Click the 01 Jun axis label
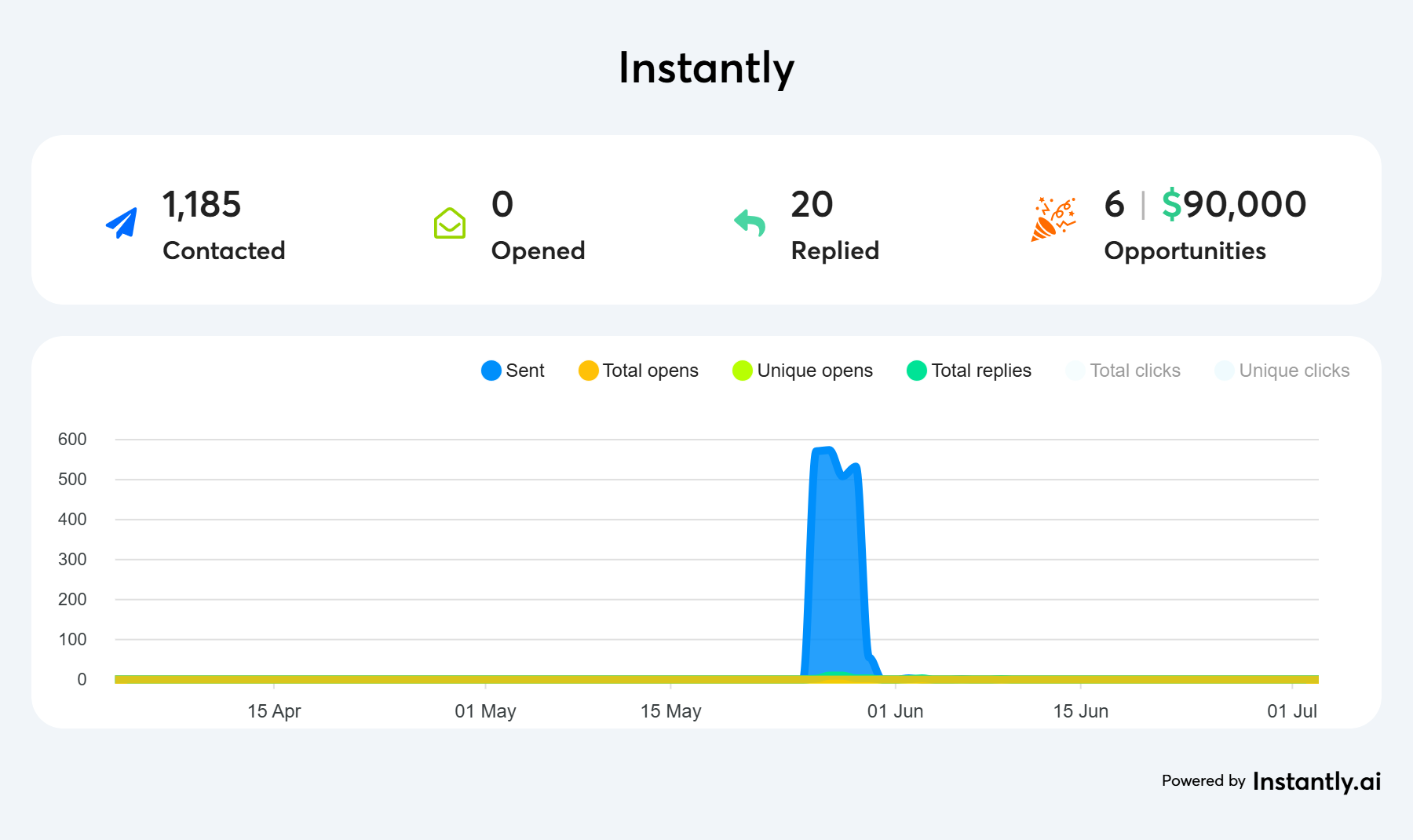 (895, 711)
